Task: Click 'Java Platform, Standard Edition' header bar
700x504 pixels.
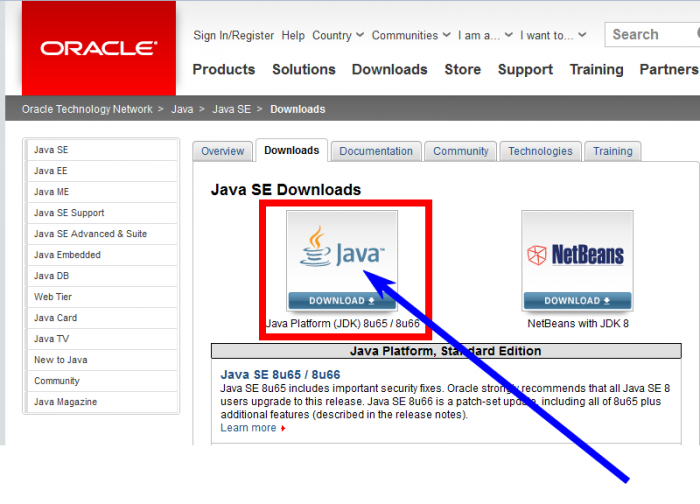Action: click(x=446, y=351)
